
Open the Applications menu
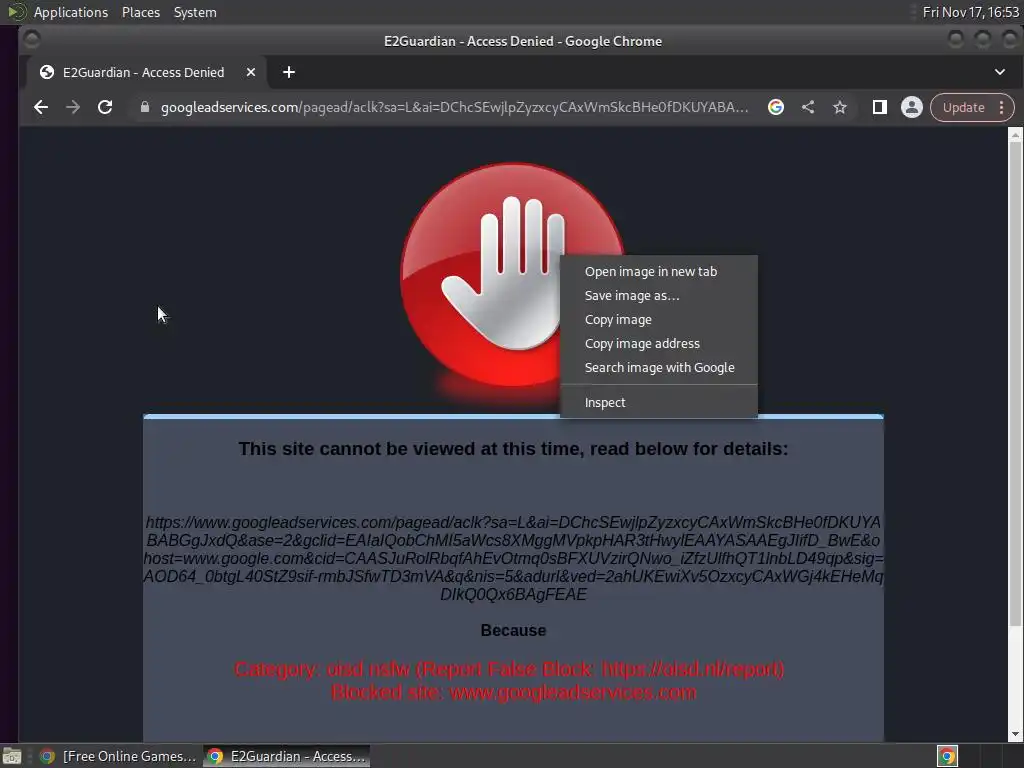click(71, 12)
